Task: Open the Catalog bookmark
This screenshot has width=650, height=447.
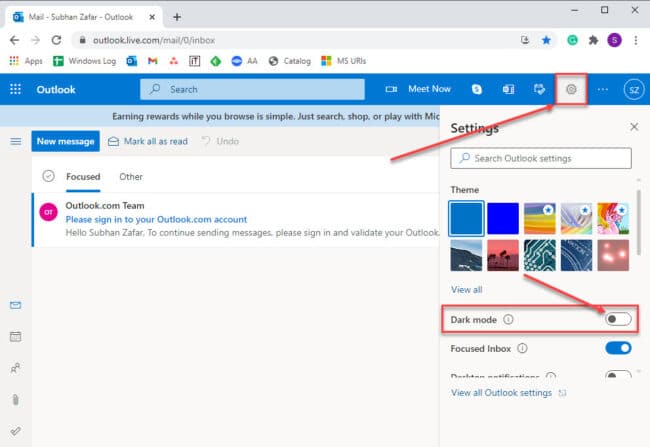Action: click(290, 61)
